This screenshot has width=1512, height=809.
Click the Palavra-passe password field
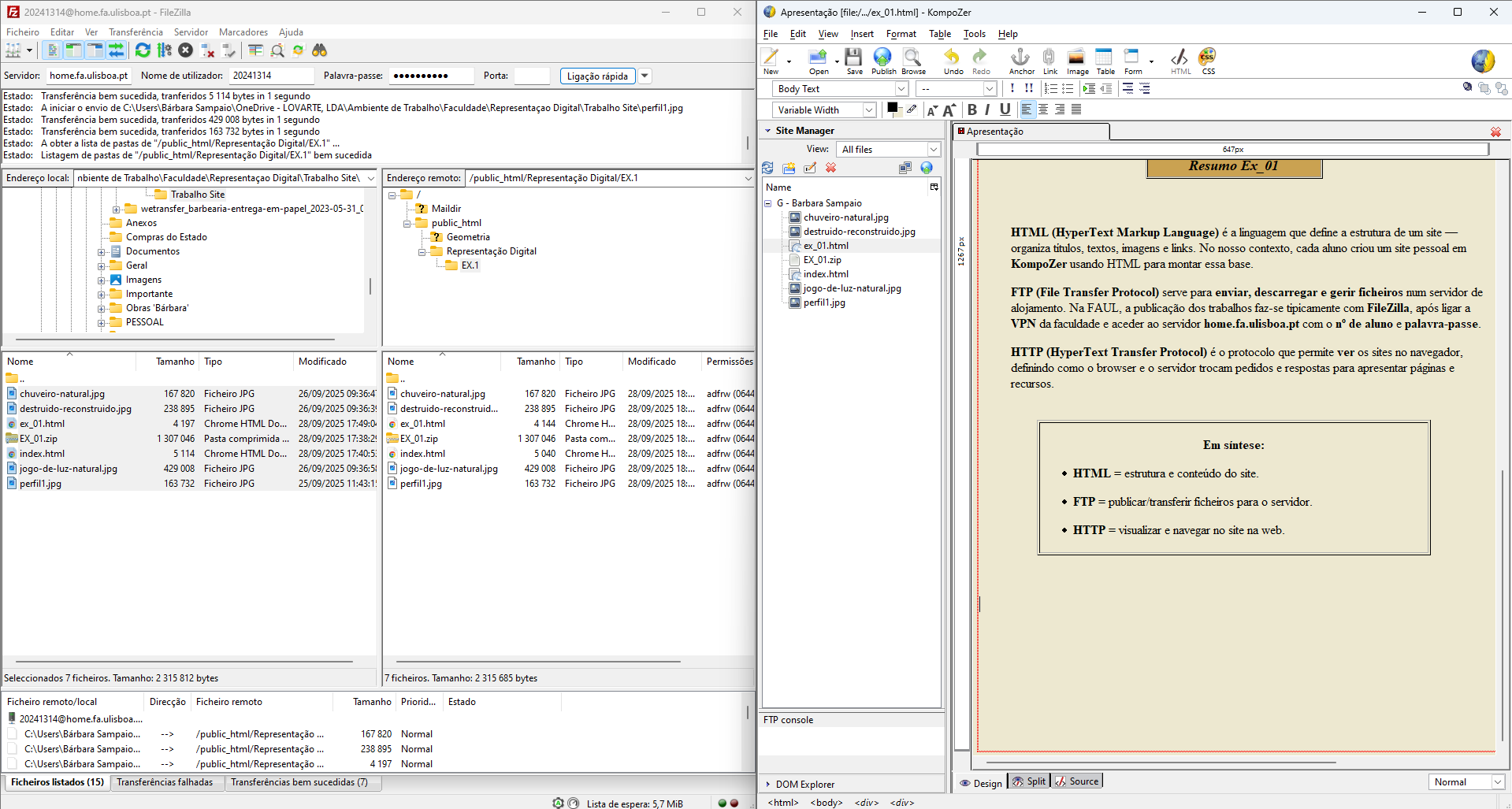click(x=430, y=76)
